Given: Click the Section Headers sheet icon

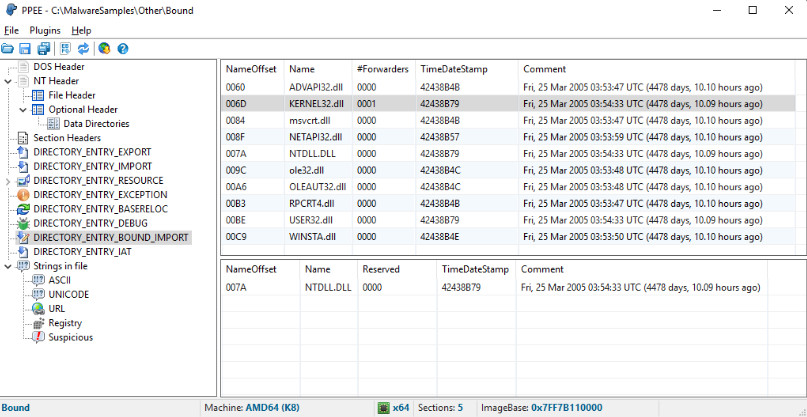Looking at the screenshot, I should click(23, 138).
